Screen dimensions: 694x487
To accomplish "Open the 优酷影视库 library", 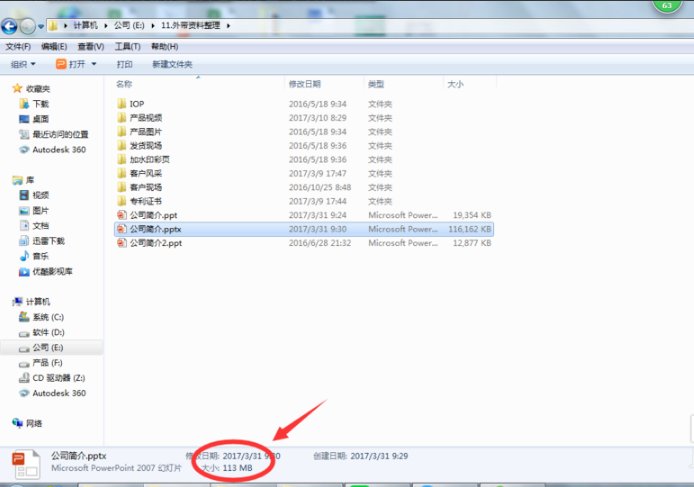I will pyautogui.click(x=52, y=271).
